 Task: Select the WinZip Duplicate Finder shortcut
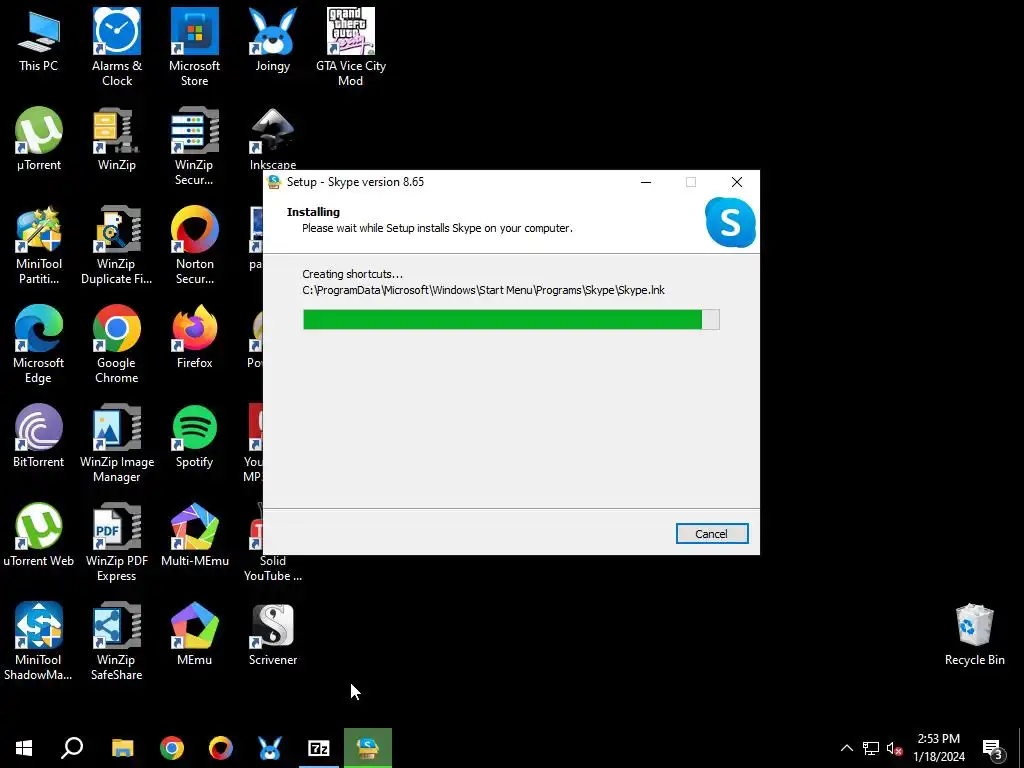coord(117,246)
